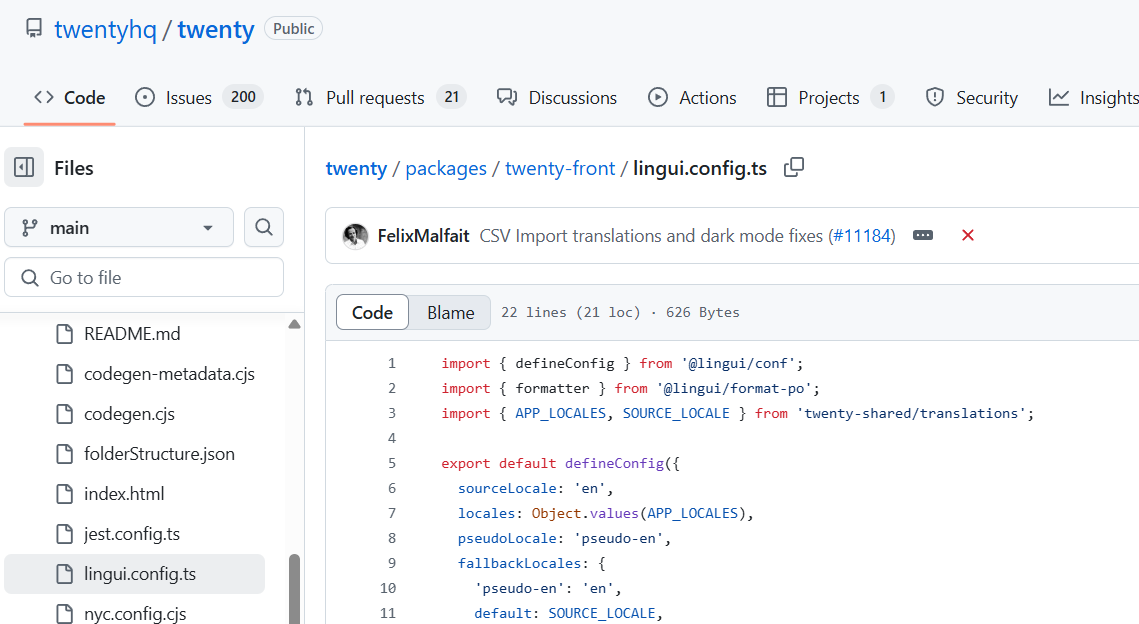Screen dimensions: 1139x624
Task: Click the repository icon beside twentyhq
Action: [x=33, y=29]
